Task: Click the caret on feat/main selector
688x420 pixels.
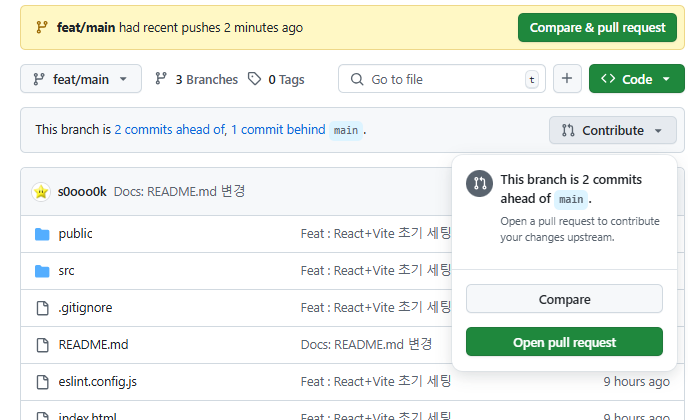Action: [123, 79]
